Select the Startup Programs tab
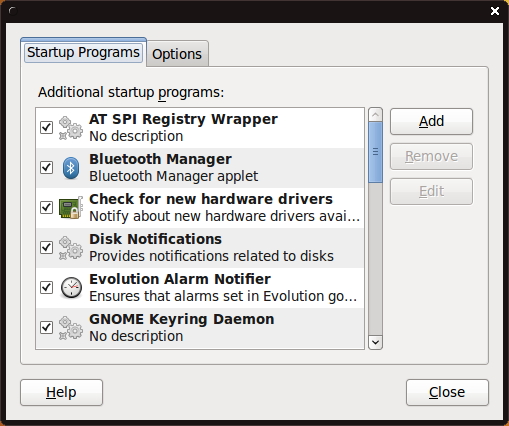 pos(83,52)
